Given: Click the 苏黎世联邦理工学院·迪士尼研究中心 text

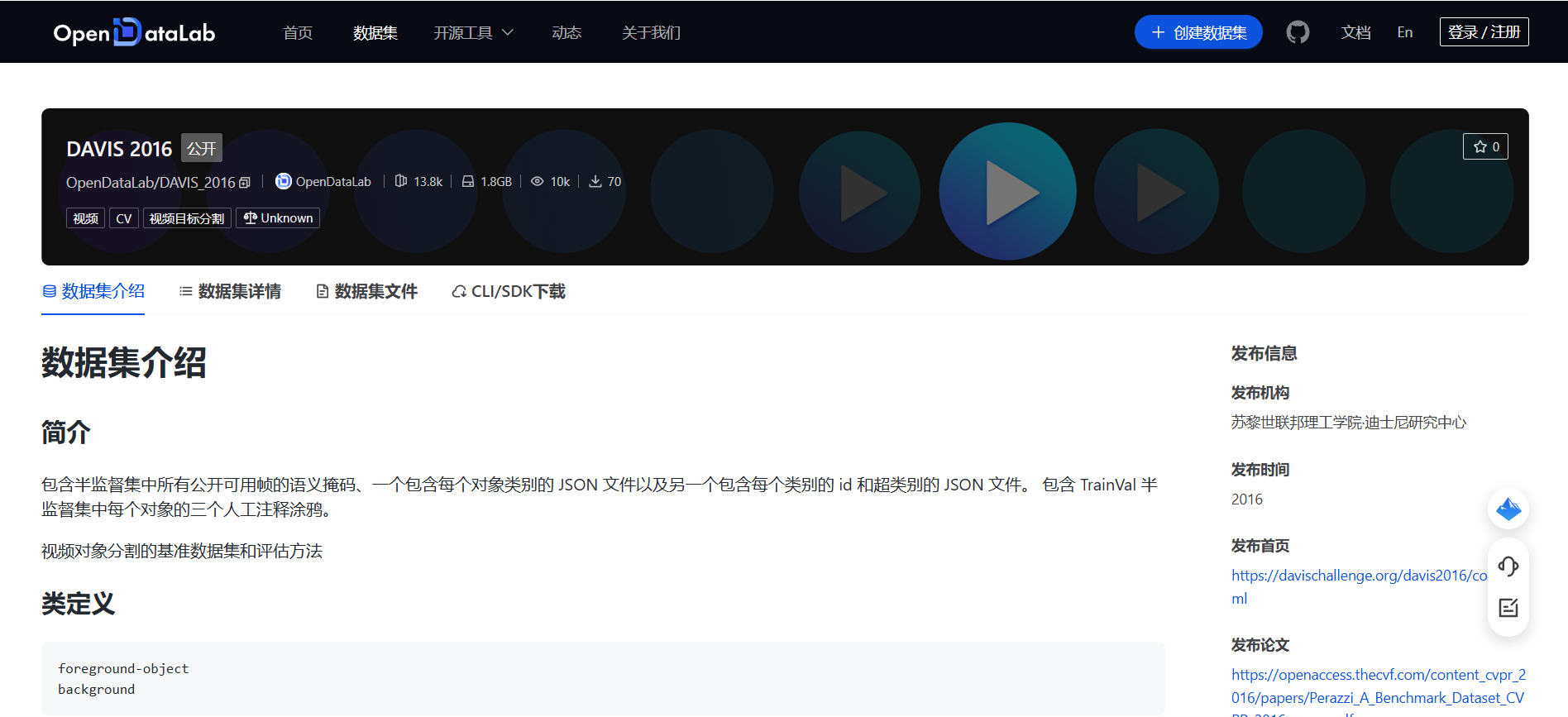Looking at the screenshot, I should click(1349, 423).
